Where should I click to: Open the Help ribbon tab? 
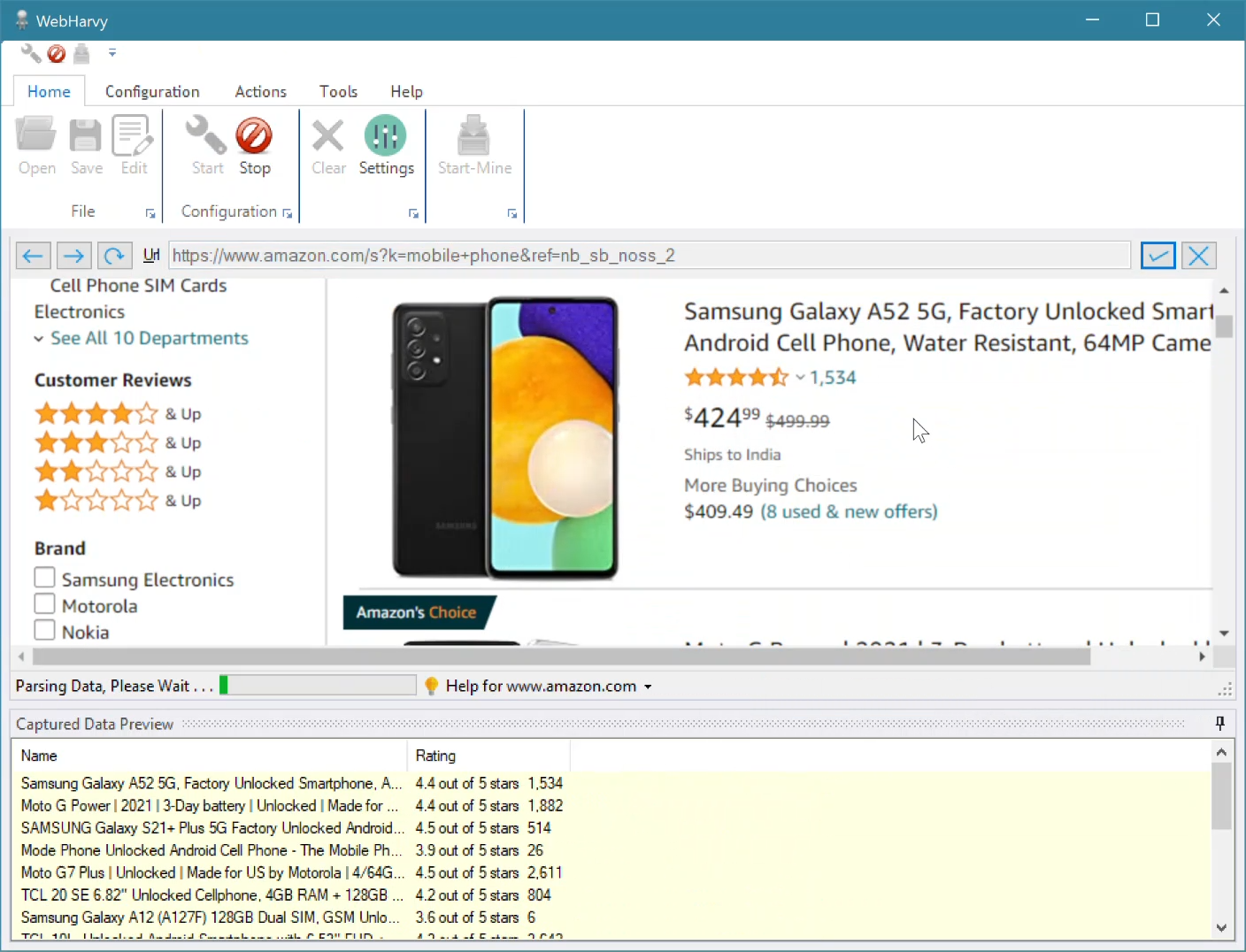[x=406, y=91]
